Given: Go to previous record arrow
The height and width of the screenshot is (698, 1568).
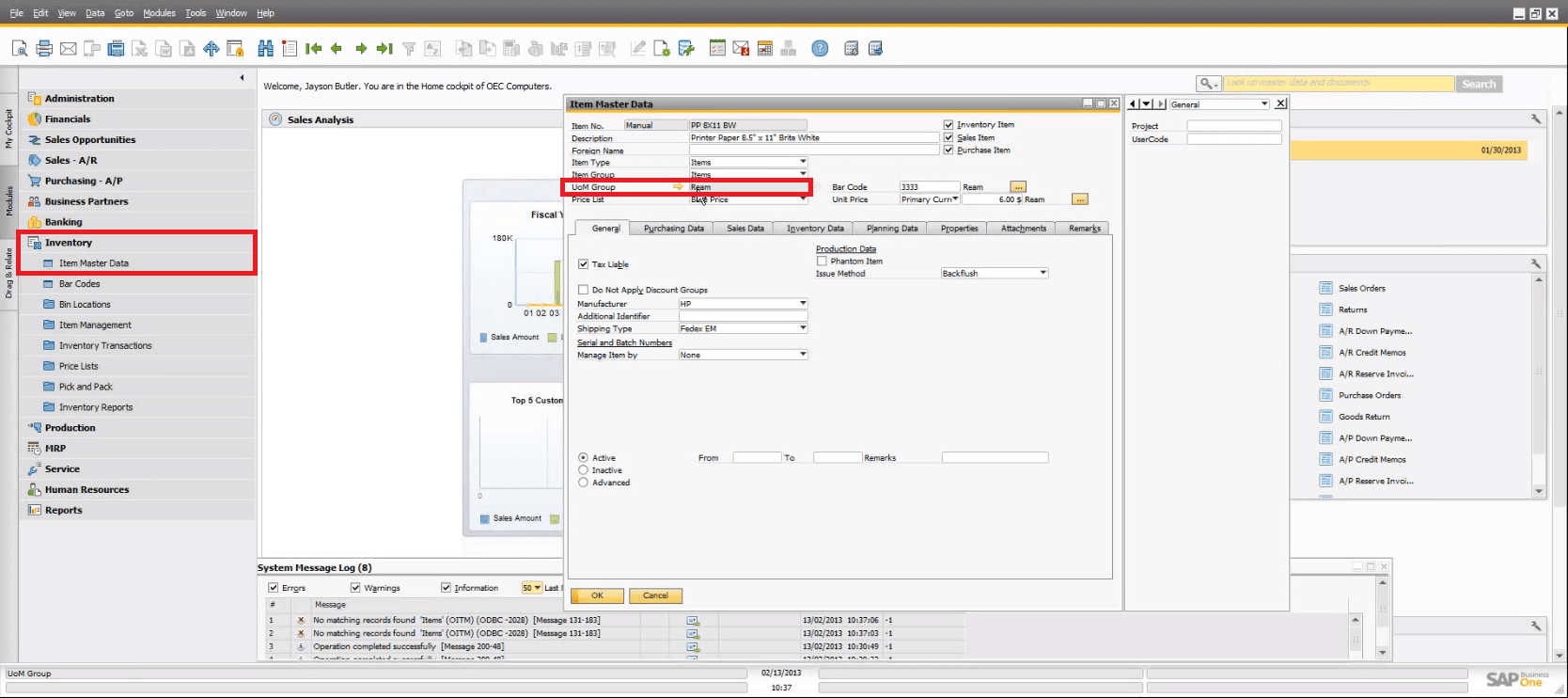Looking at the screenshot, I should pyautogui.click(x=337, y=48).
